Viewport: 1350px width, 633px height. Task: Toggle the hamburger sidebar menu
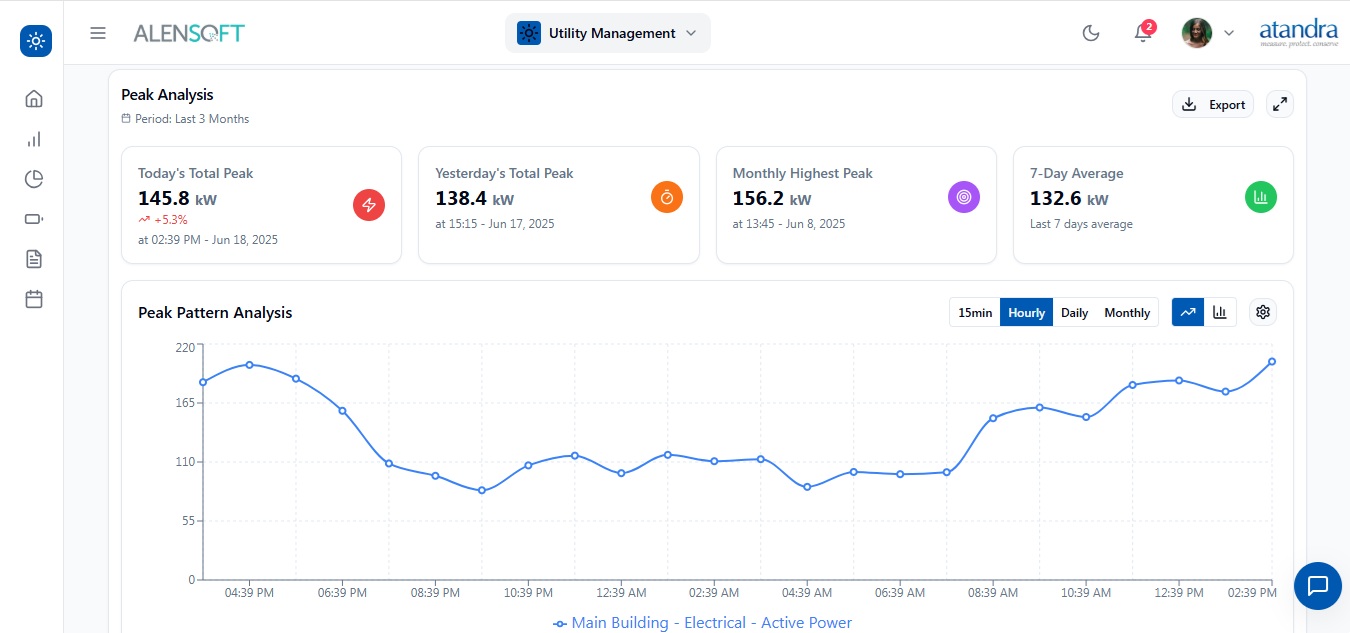click(x=98, y=33)
